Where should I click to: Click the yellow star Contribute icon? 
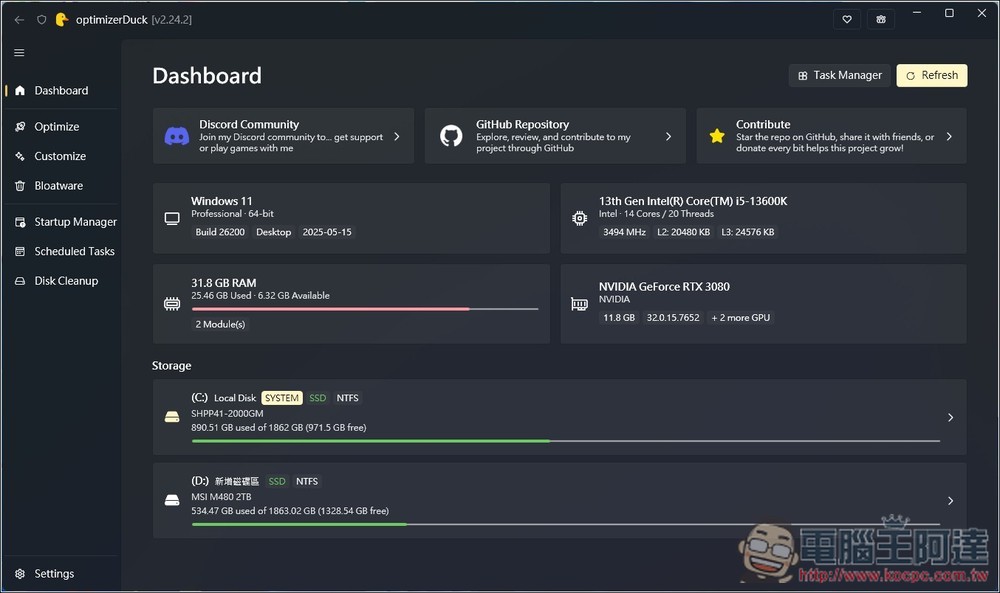tap(717, 136)
